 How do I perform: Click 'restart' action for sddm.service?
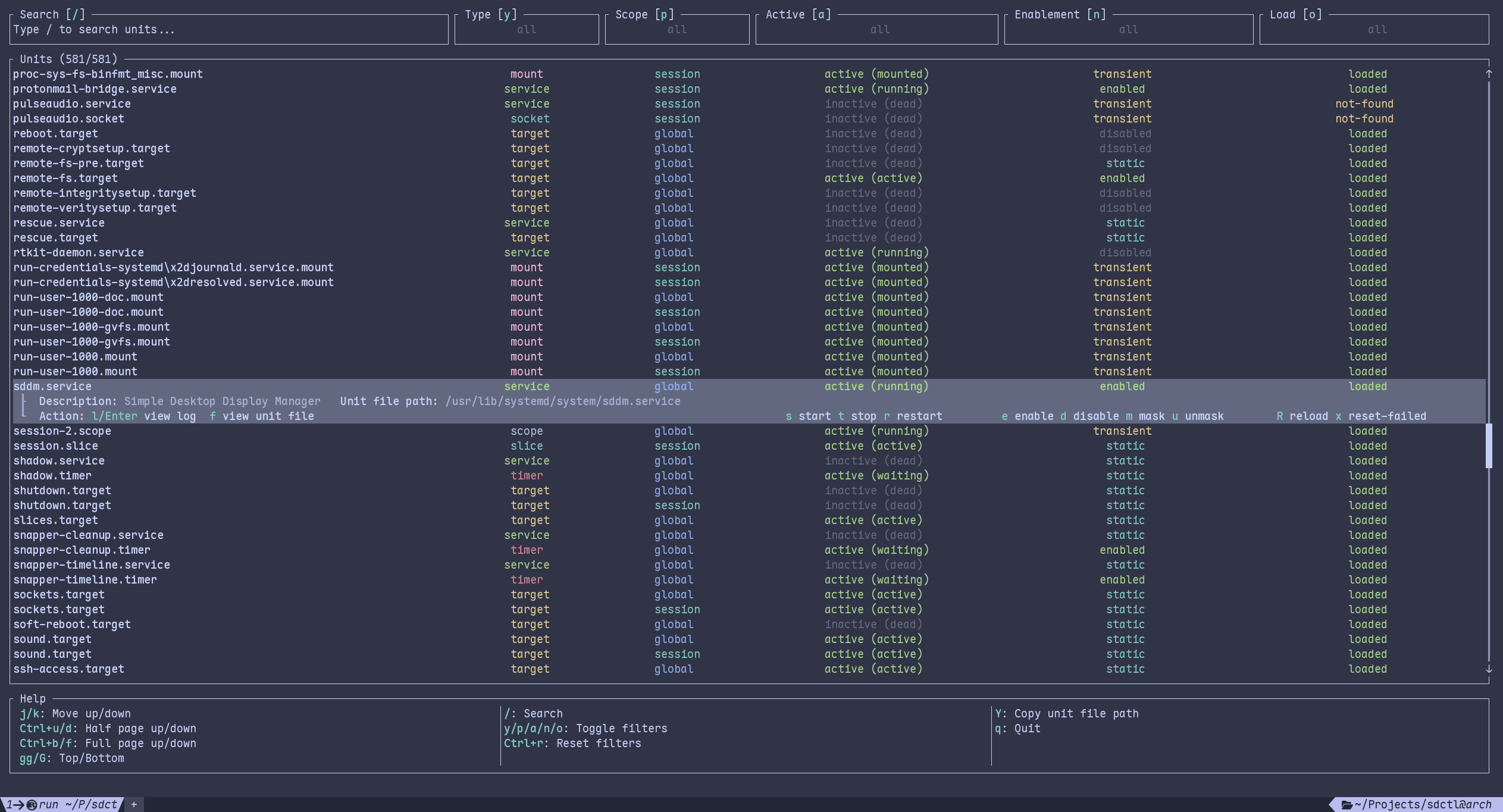pos(913,416)
